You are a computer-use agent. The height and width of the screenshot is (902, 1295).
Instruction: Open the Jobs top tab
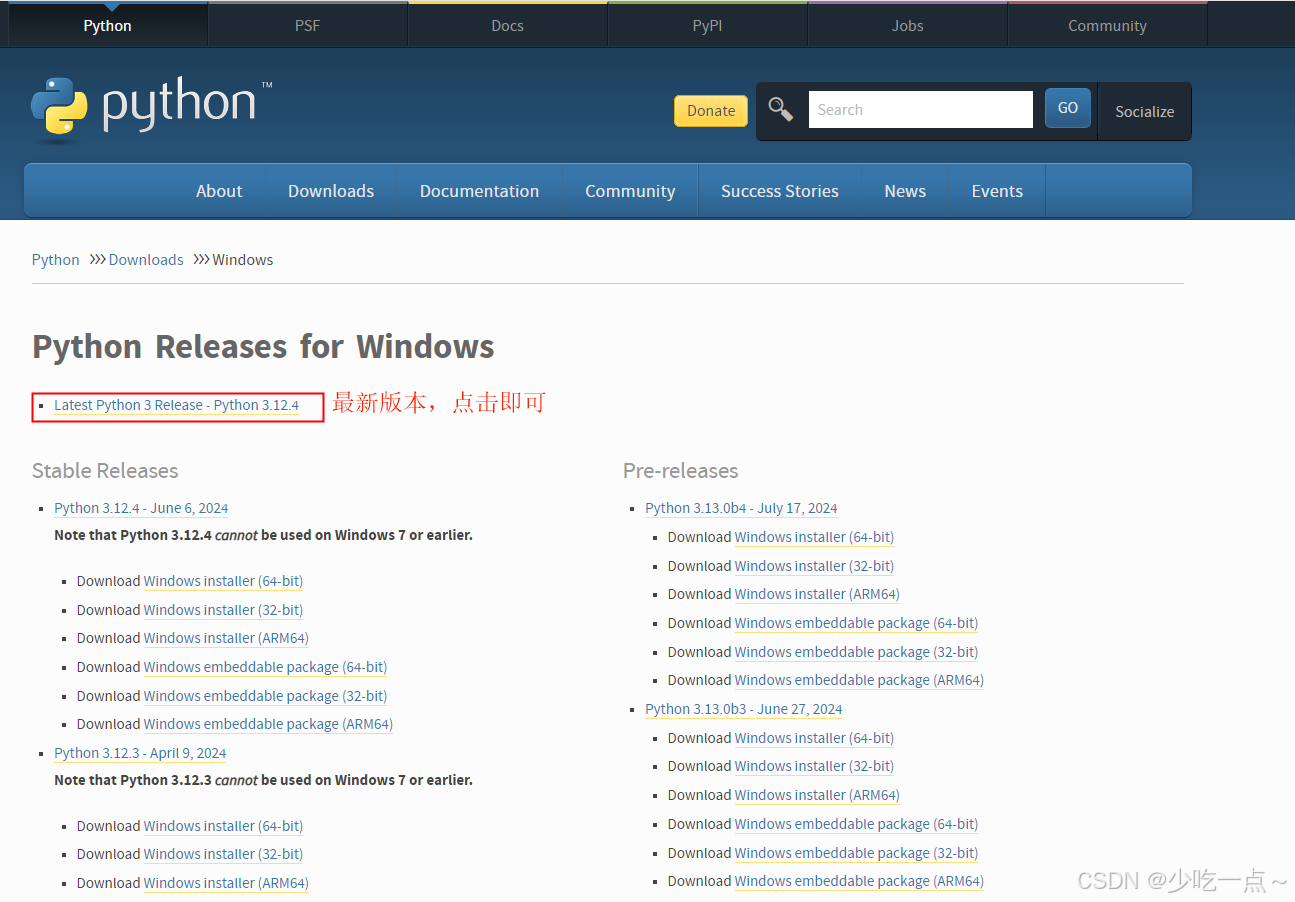coord(907,26)
